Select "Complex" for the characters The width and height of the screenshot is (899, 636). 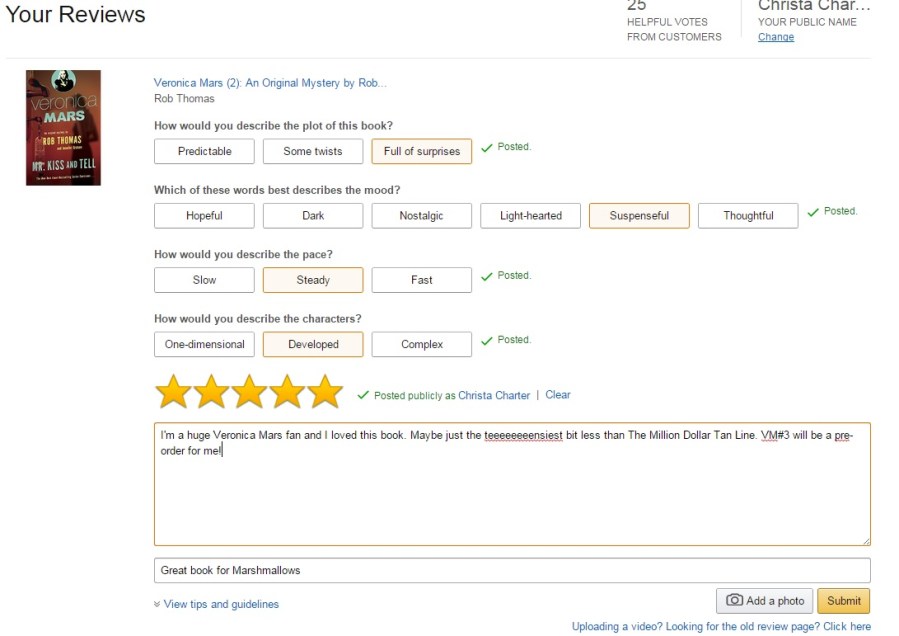pyautogui.click(x=421, y=344)
